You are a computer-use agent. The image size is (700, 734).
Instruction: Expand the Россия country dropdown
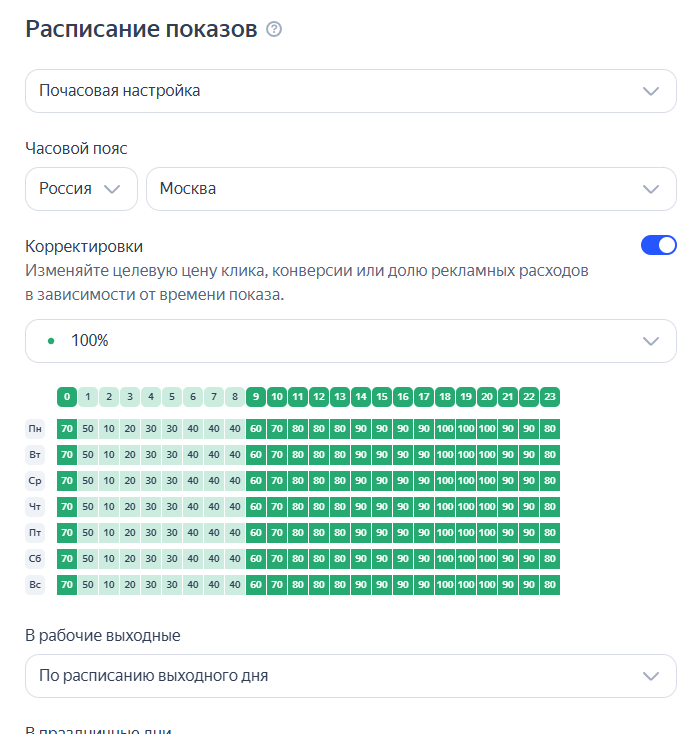[x=81, y=189]
